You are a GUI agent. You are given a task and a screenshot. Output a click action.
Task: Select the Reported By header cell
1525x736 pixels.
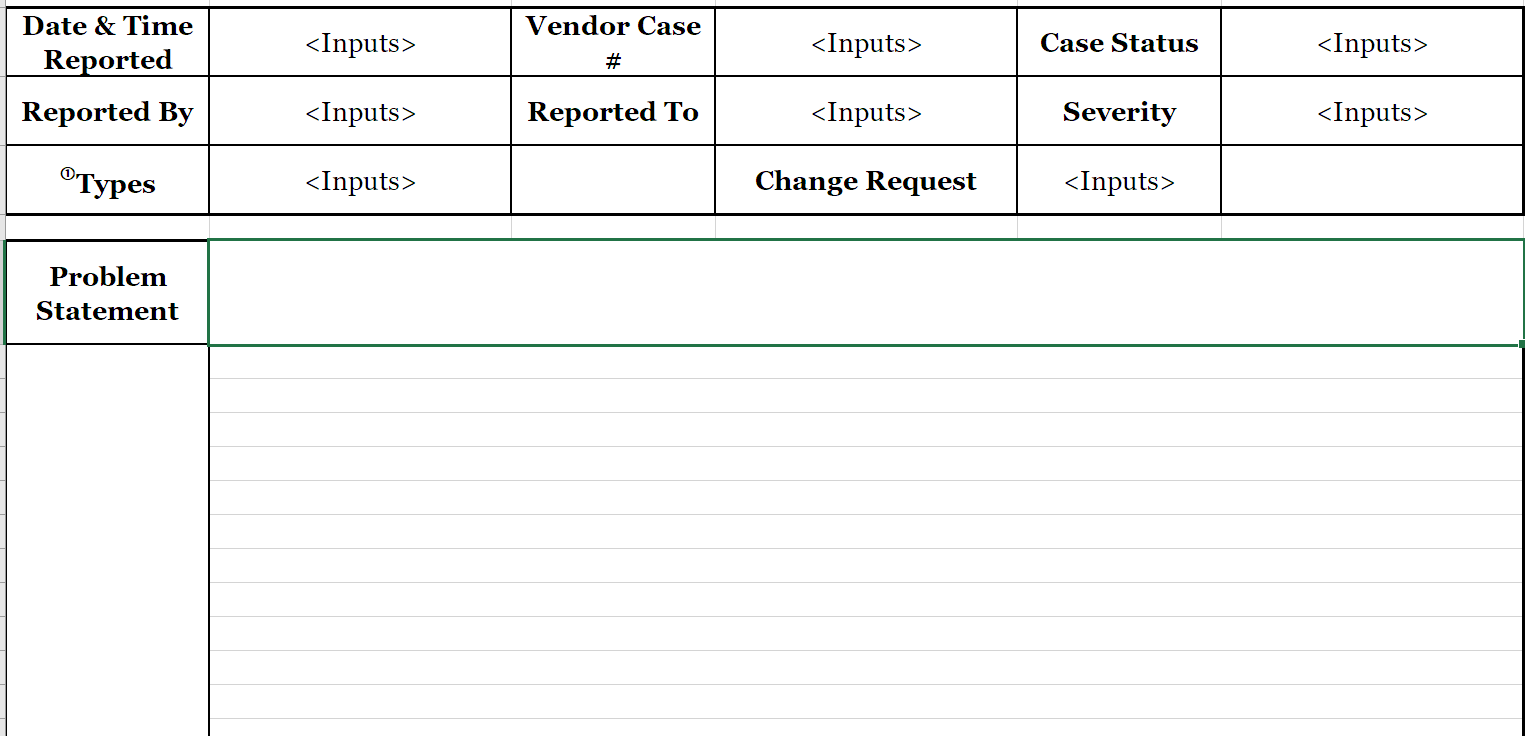click(106, 112)
